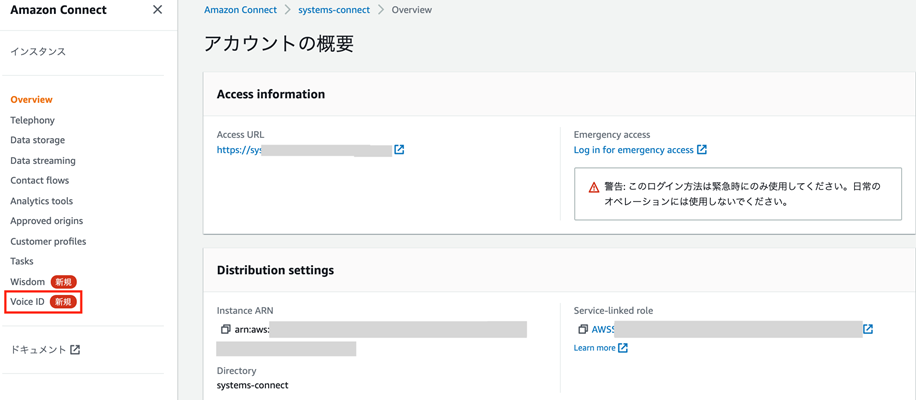Open Data streaming page
916x400 pixels.
pyautogui.click(x=43, y=160)
